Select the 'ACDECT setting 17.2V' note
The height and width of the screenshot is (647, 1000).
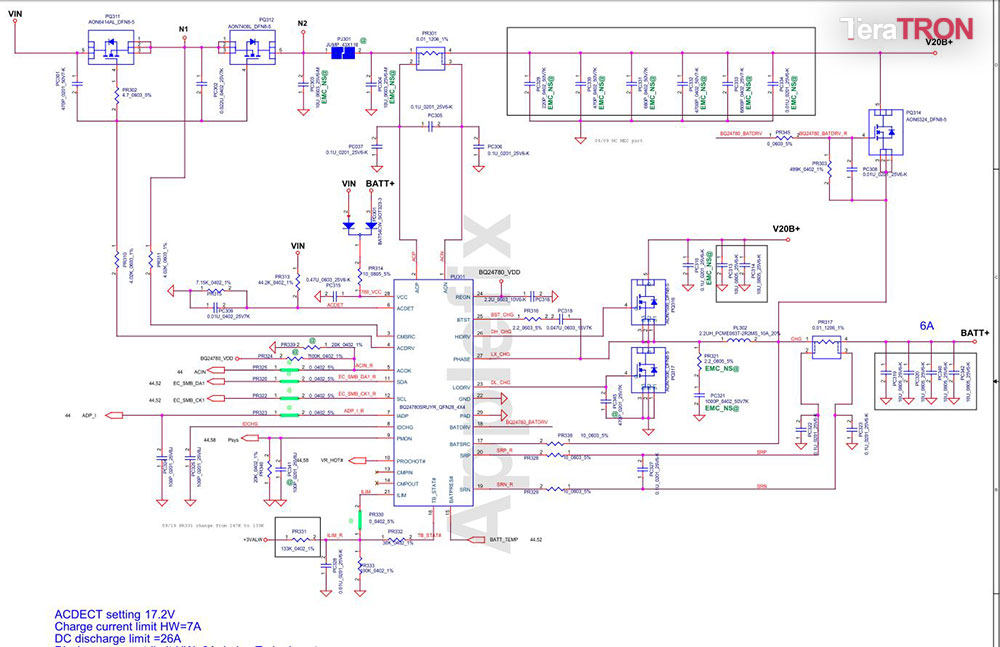point(115,614)
